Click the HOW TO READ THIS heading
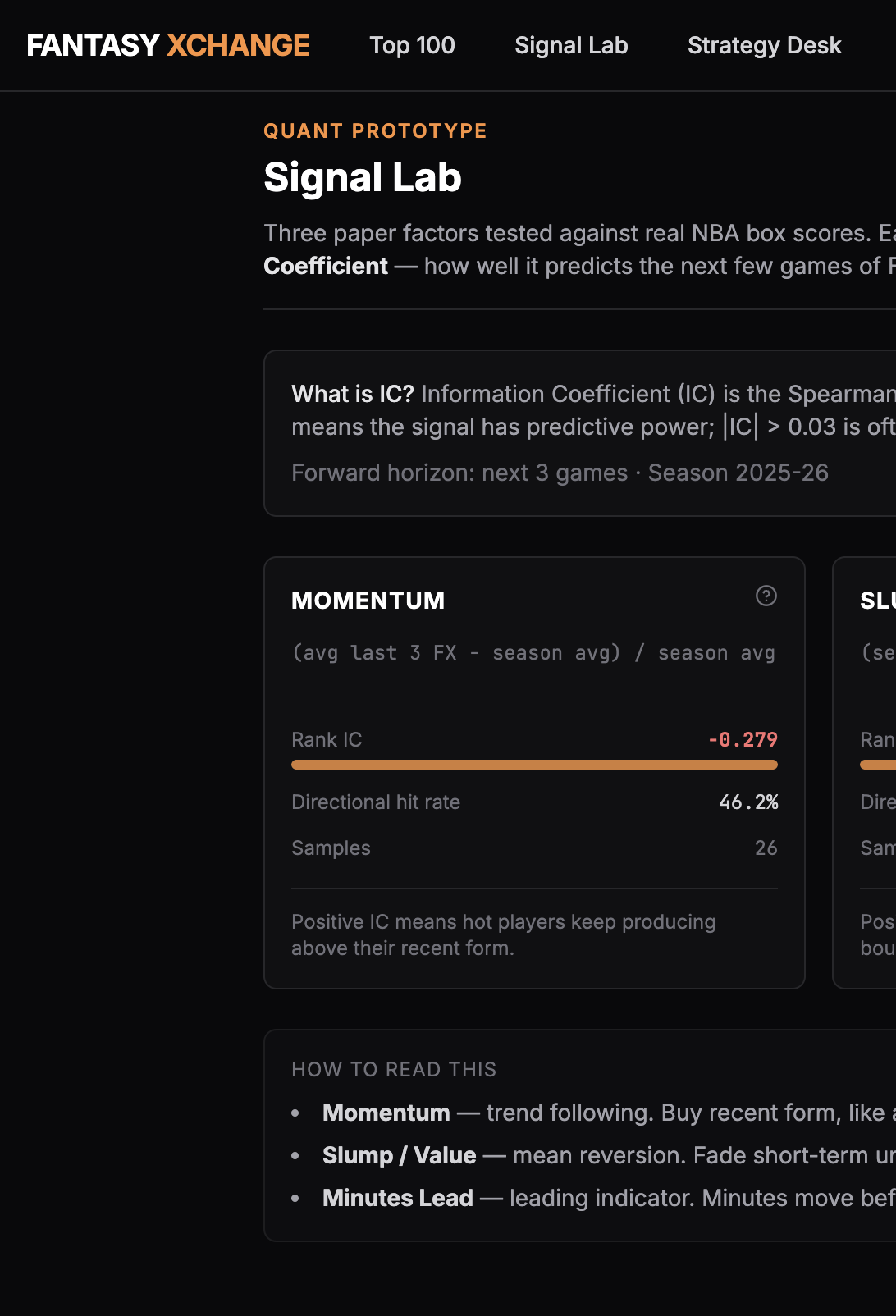The height and width of the screenshot is (1316, 896). (394, 1069)
